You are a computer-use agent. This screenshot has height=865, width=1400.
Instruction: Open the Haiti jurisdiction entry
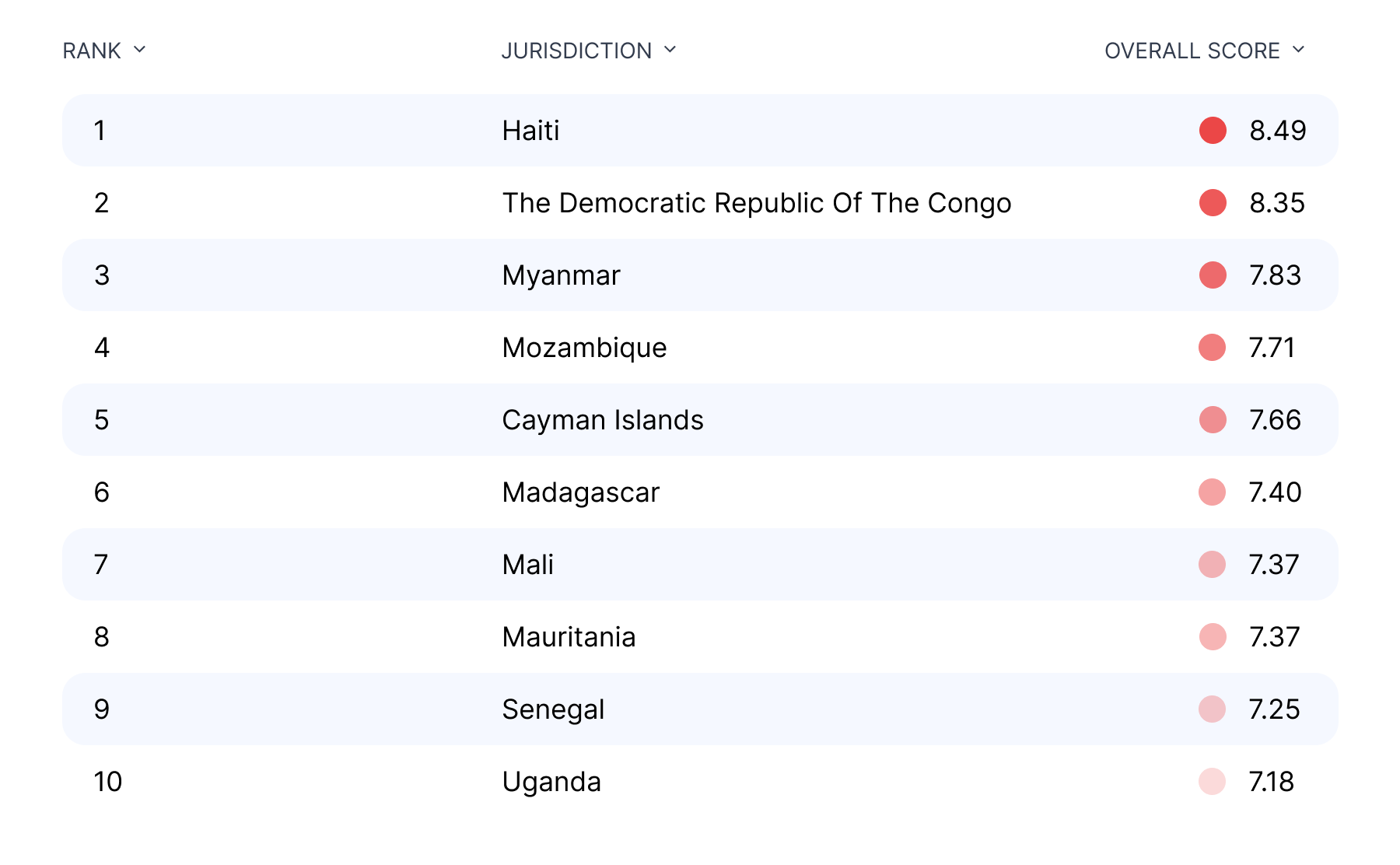pos(530,131)
